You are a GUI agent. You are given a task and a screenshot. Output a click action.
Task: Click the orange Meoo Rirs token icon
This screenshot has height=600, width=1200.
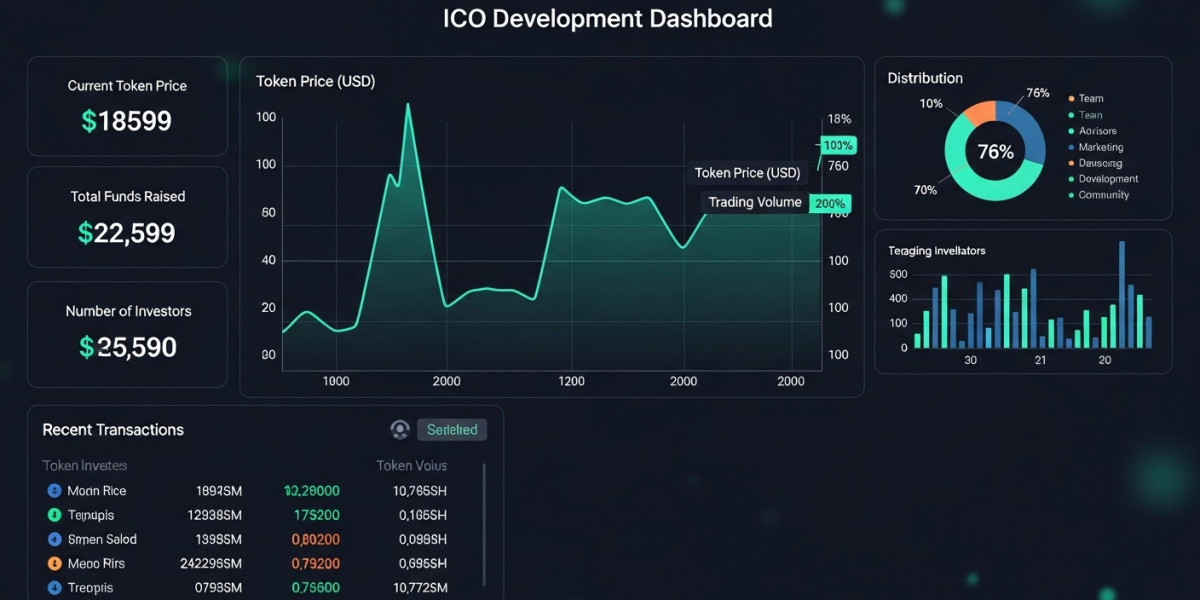(52, 562)
